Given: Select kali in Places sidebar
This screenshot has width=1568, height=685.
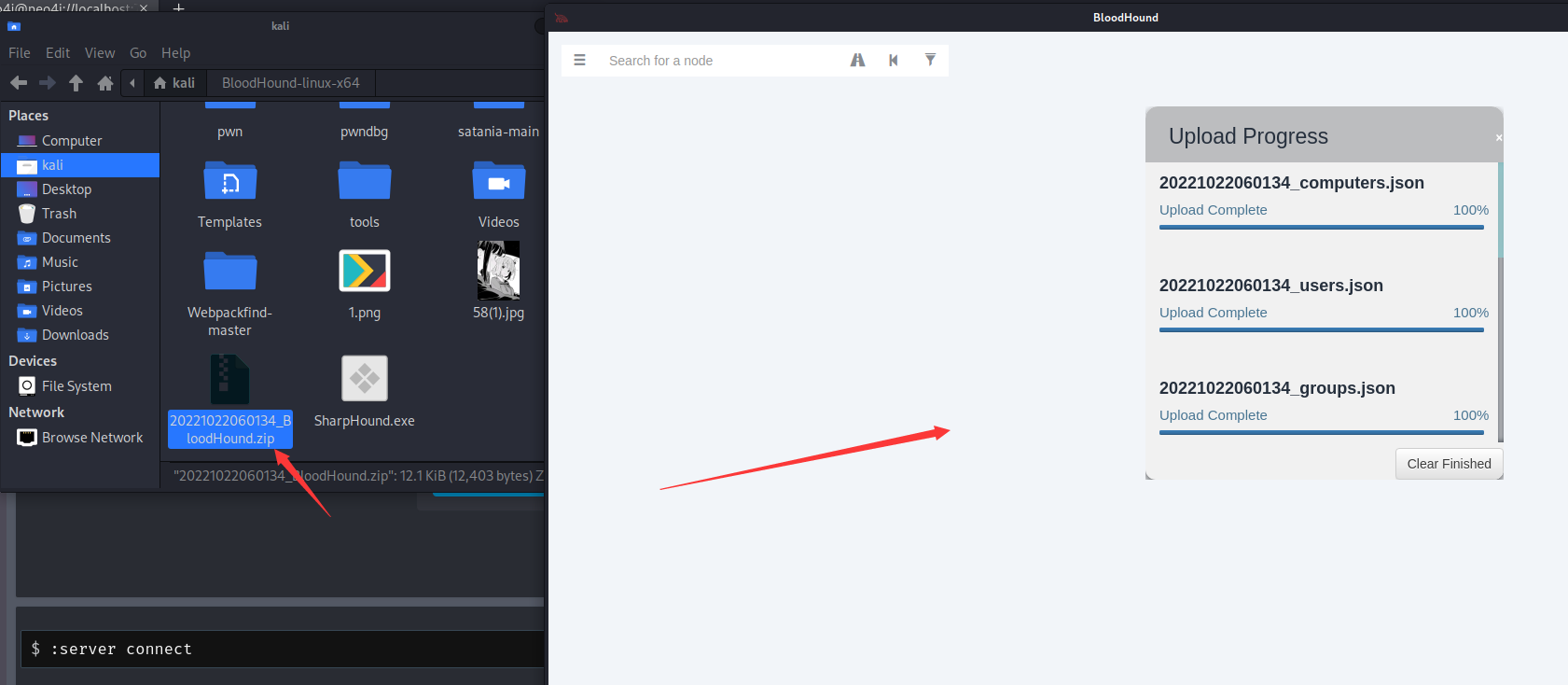Looking at the screenshot, I should (x=80, y=165).
